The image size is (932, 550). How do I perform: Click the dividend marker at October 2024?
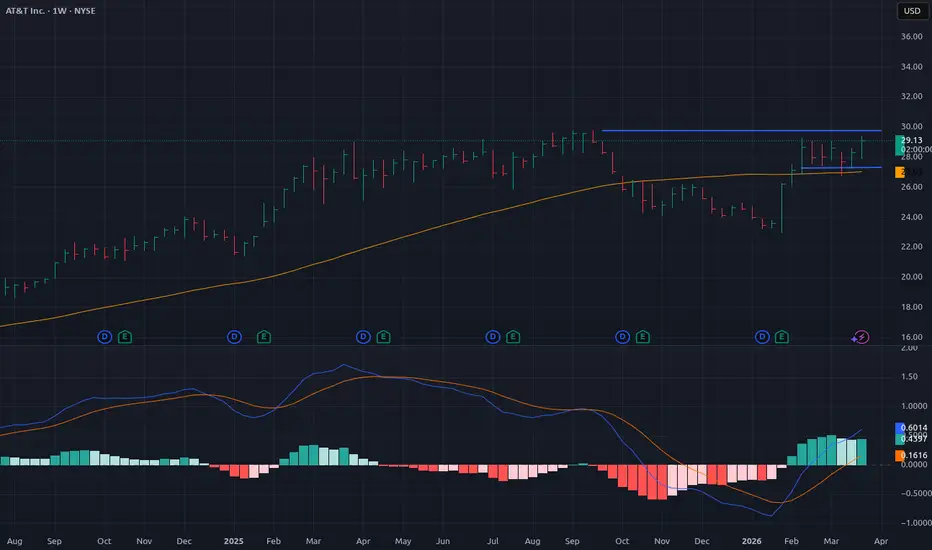pos(105,337)
